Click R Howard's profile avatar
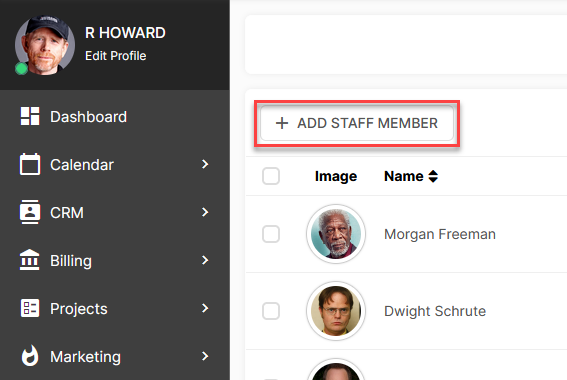Image resolution: width=567 pixels, height=380 pixels. click(x=45, y=45)
